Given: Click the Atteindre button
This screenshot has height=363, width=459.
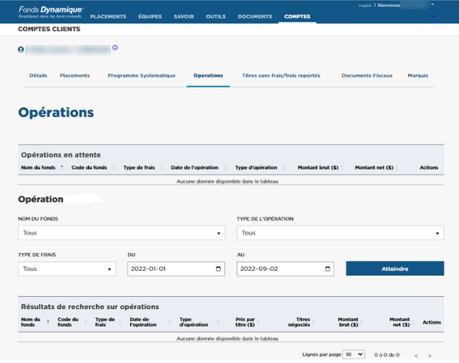Looking at the screenshot, I should pyautogui.click(x=395, y=268).
